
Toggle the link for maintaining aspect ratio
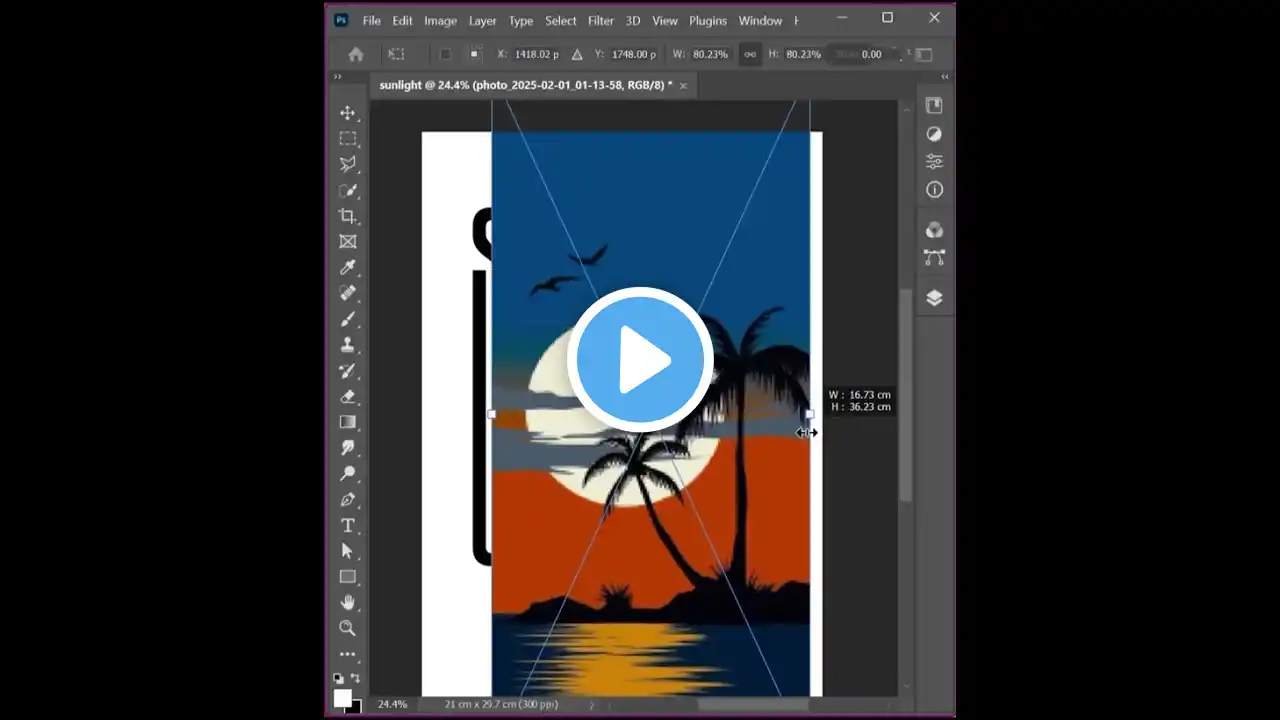pos(749,54)
